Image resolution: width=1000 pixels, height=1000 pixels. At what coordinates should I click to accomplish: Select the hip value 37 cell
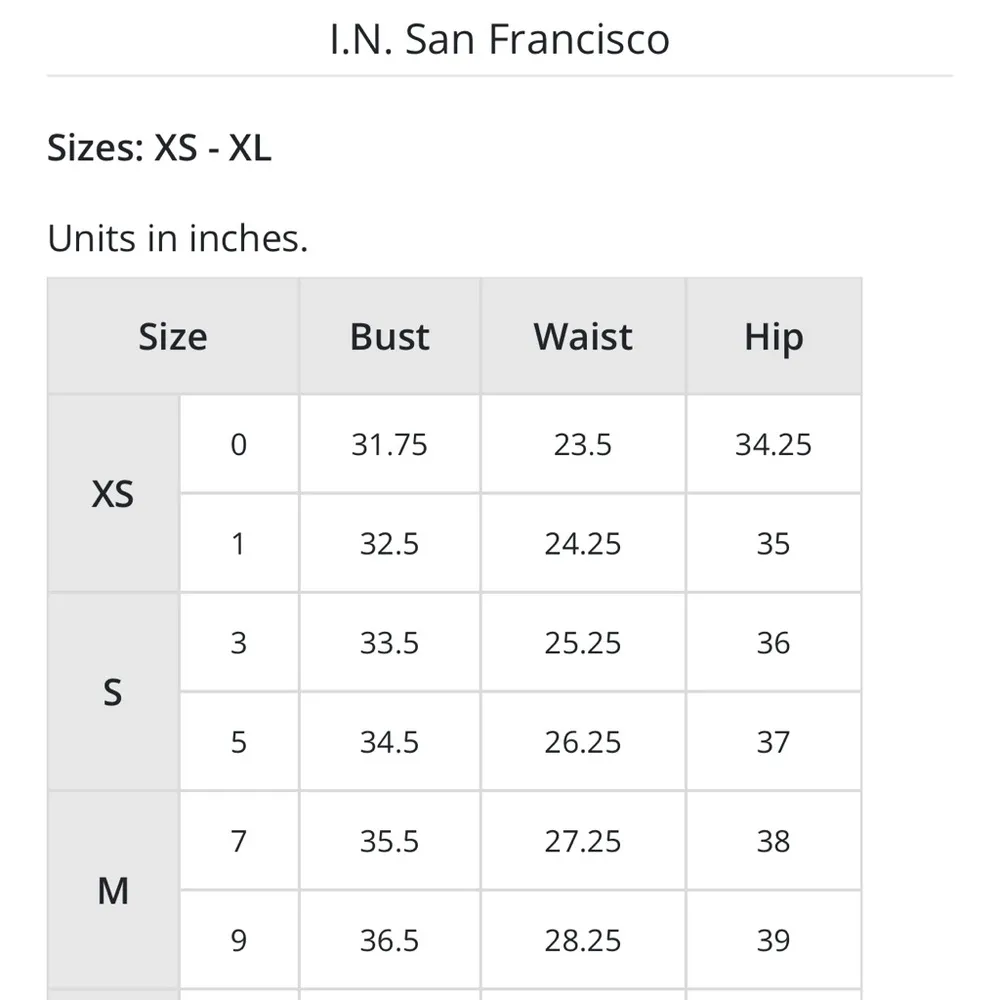pos(773,742)
